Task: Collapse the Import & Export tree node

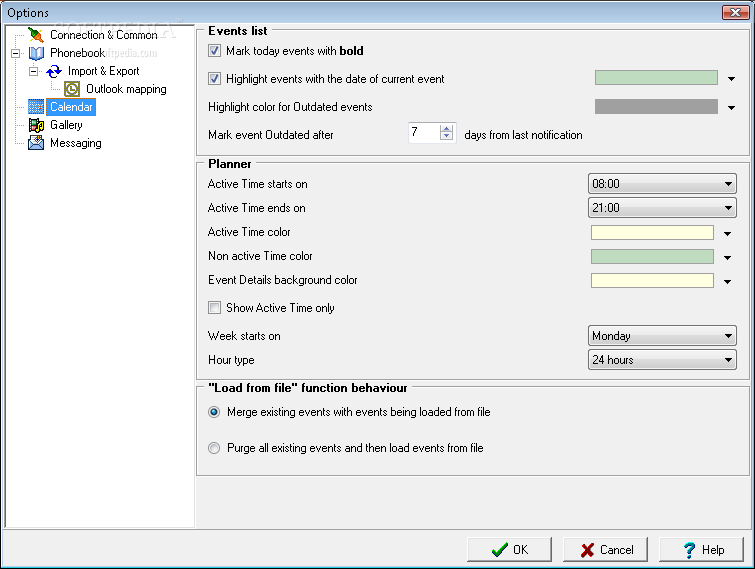Action: pyautogui.click(x=33, y=71)
